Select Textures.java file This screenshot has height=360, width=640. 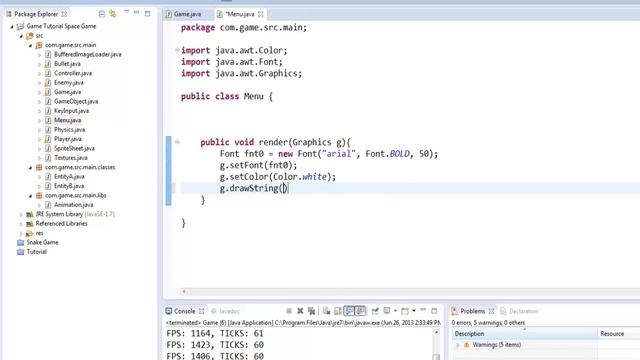71,158
